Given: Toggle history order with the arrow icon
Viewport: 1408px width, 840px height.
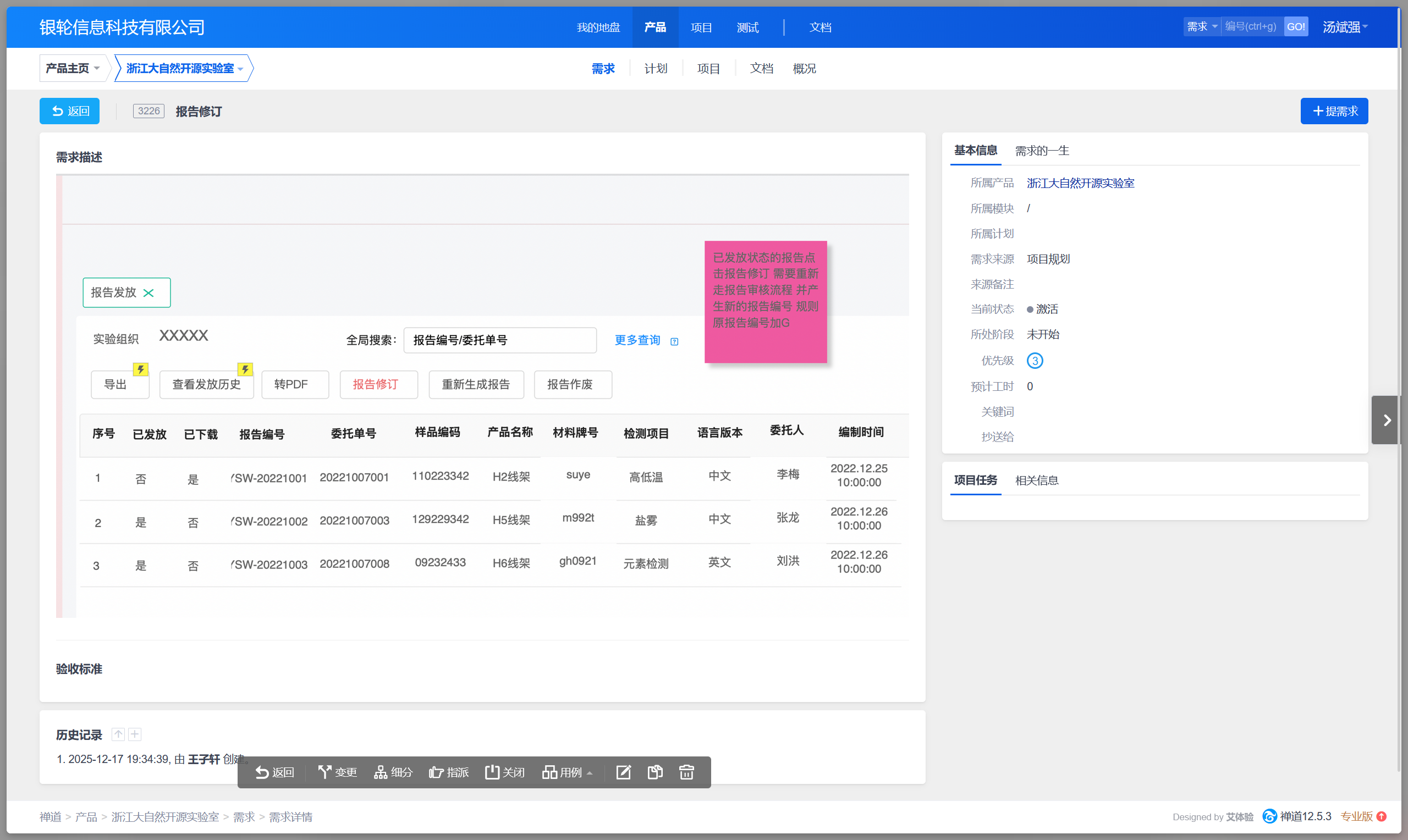Looking at the screenshot, I should coord(118,734).
